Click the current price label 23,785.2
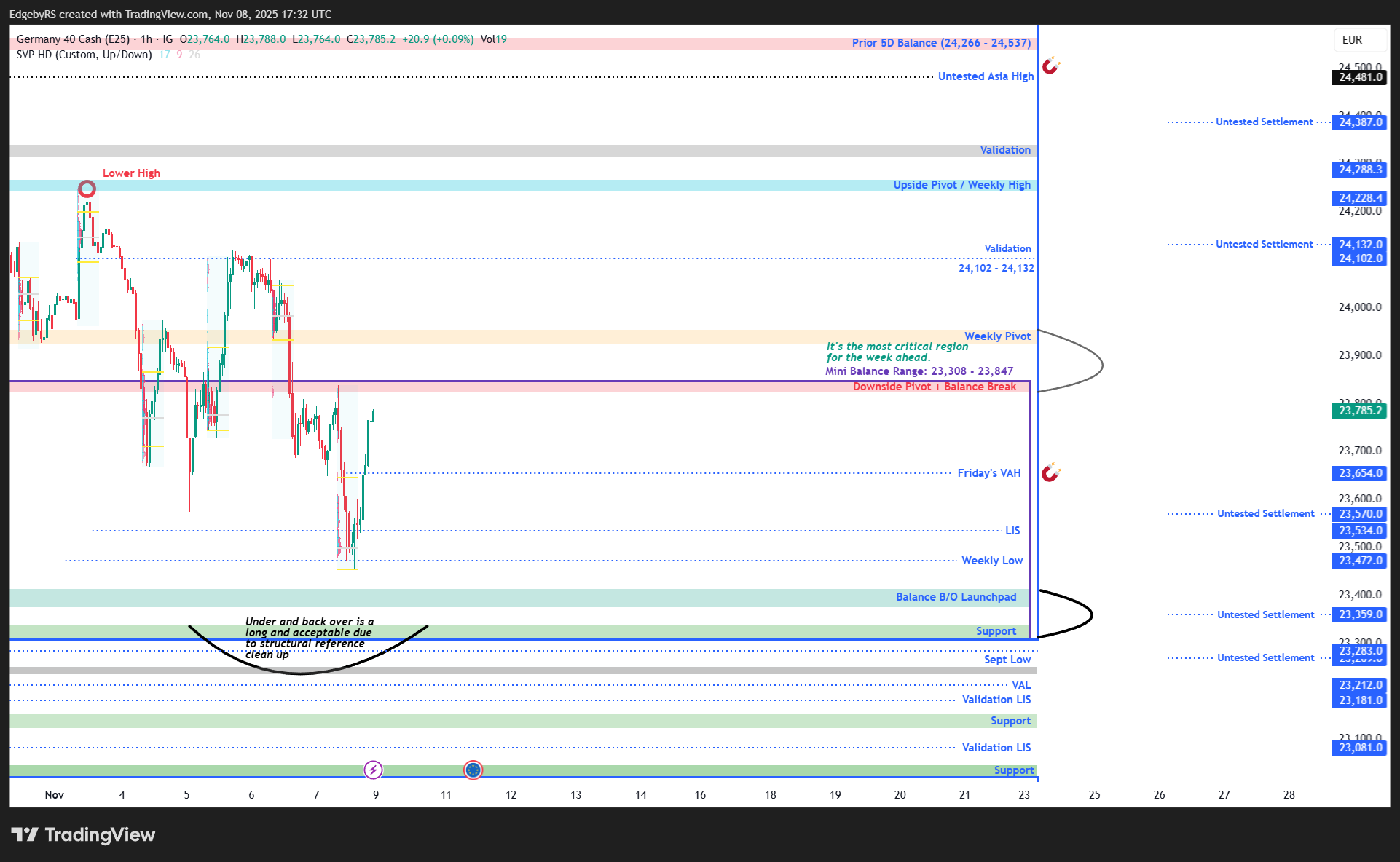1400x862 pixels. [x=1360, y=411]
